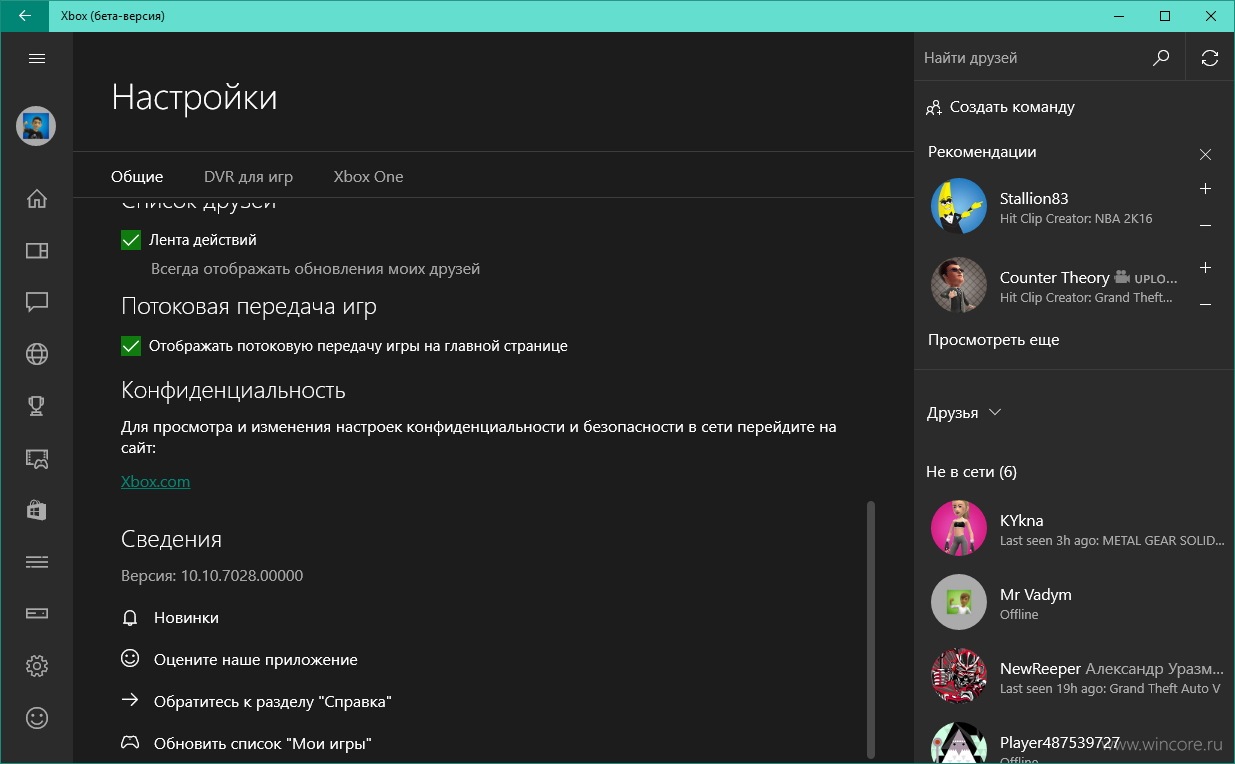Screen dimensions: 1235x764
Task: Click the search magnifier icon
Action: [1161, 58]
